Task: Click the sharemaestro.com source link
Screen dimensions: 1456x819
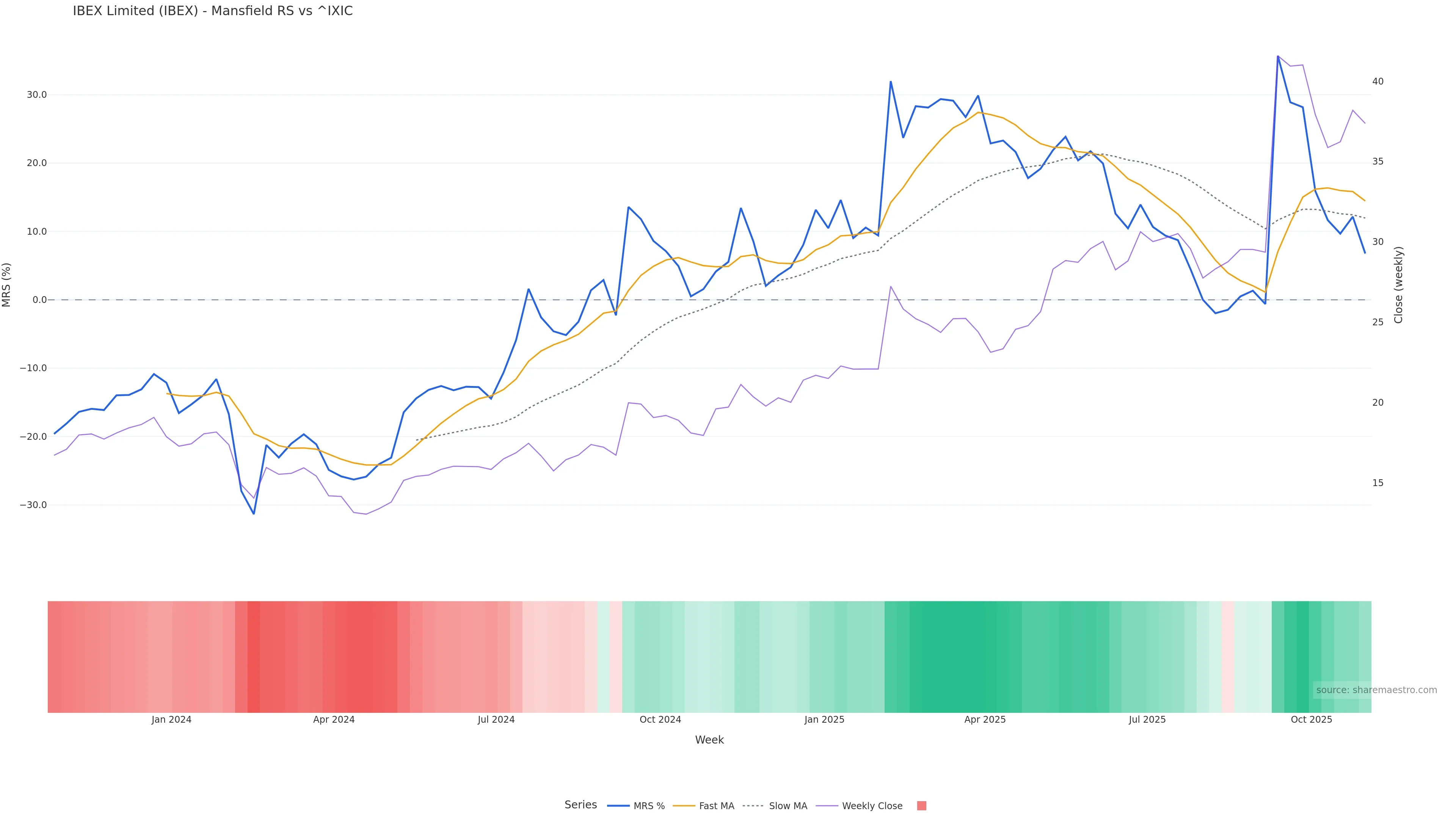Action: pos(1376,690)
